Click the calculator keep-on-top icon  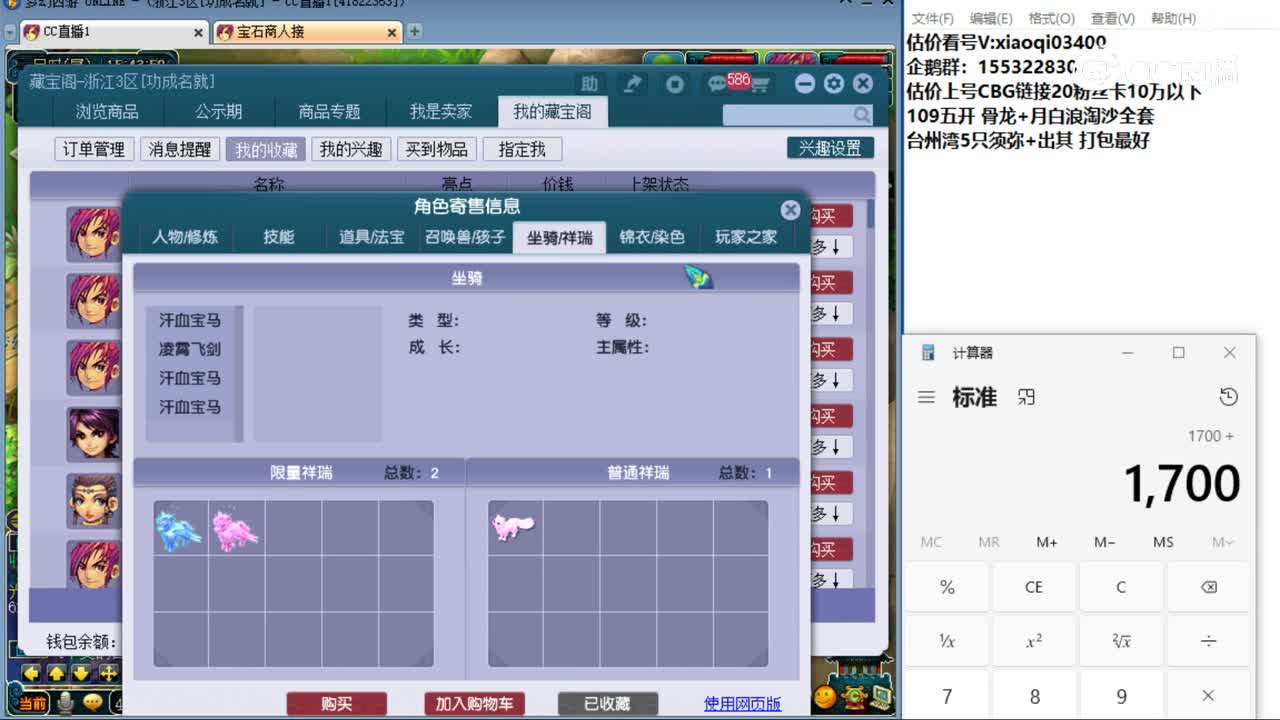tap(1026, 397)
